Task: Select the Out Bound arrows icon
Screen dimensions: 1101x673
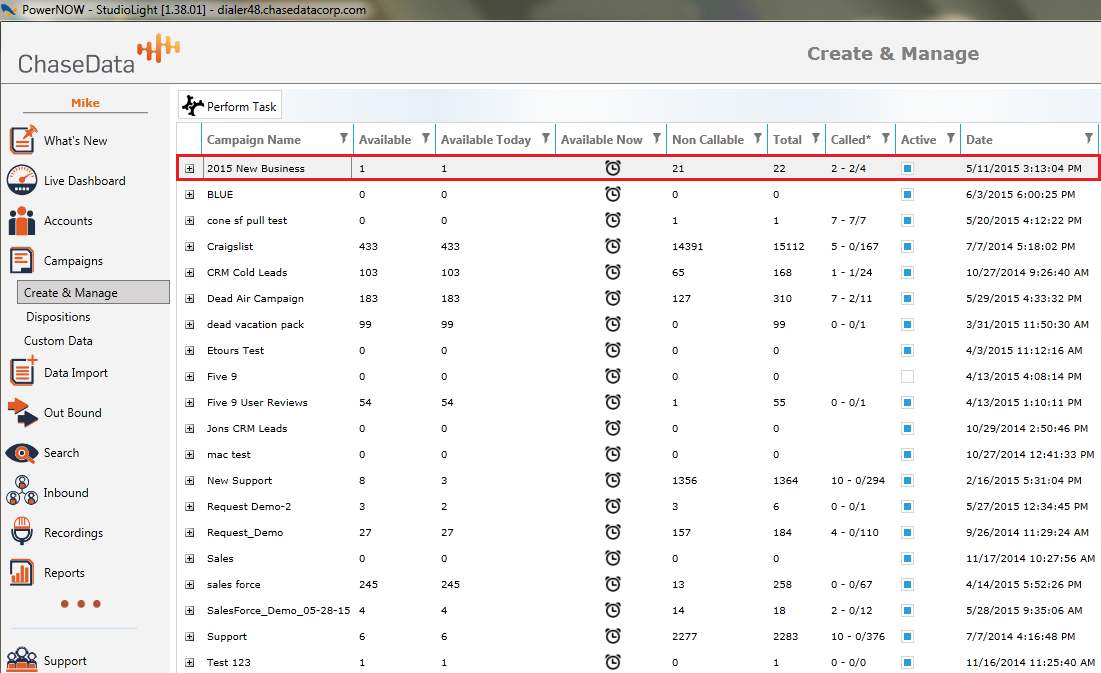Action: pyautogui.click(x=22, y=412)
